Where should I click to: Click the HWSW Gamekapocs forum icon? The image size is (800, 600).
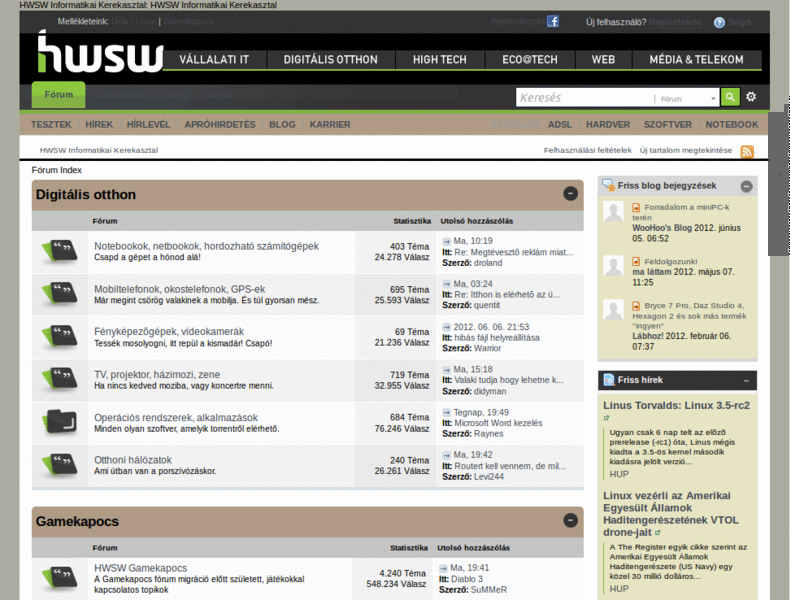[60, 578]
